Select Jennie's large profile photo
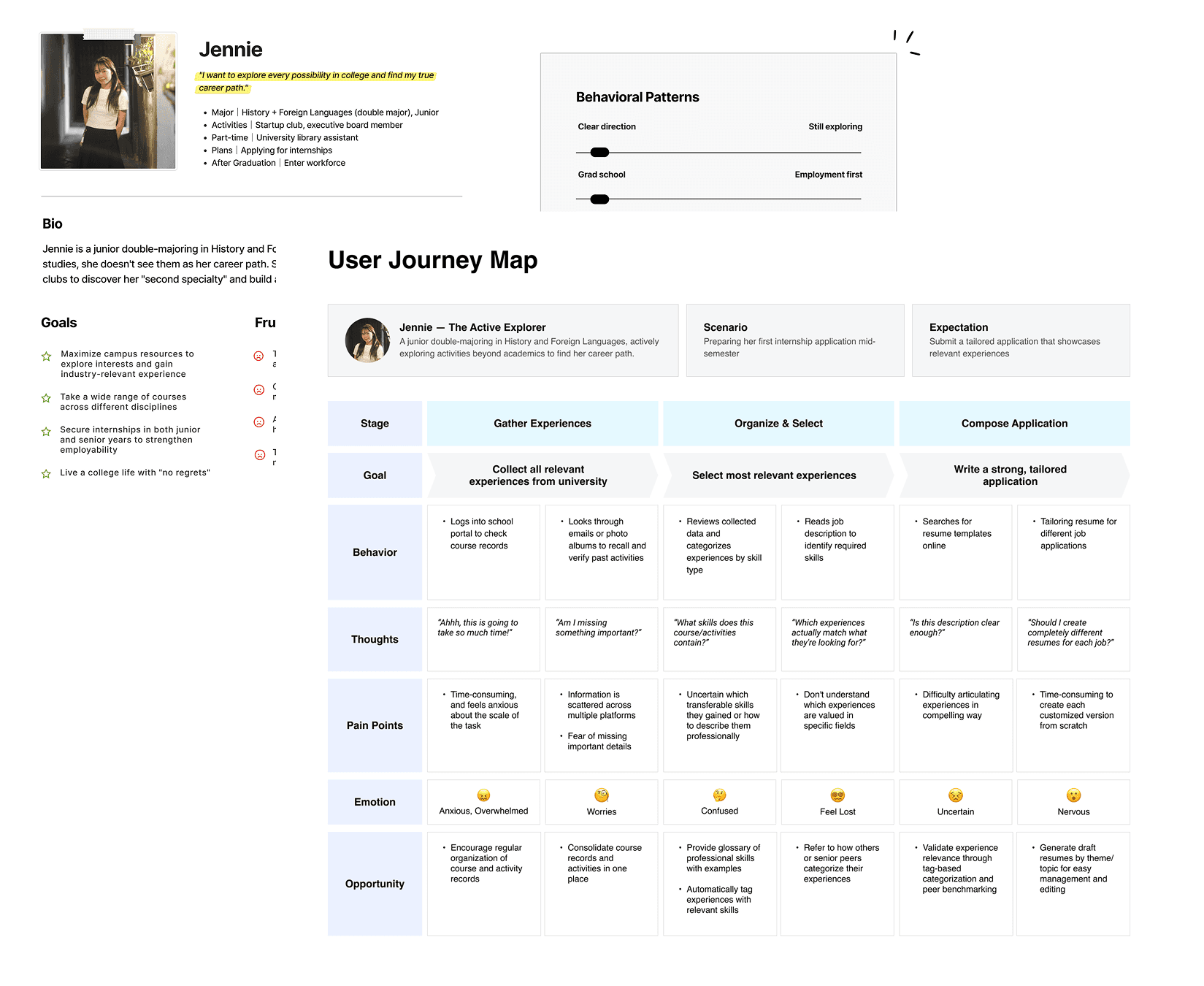1204x986 pixels. pos(108,101)
